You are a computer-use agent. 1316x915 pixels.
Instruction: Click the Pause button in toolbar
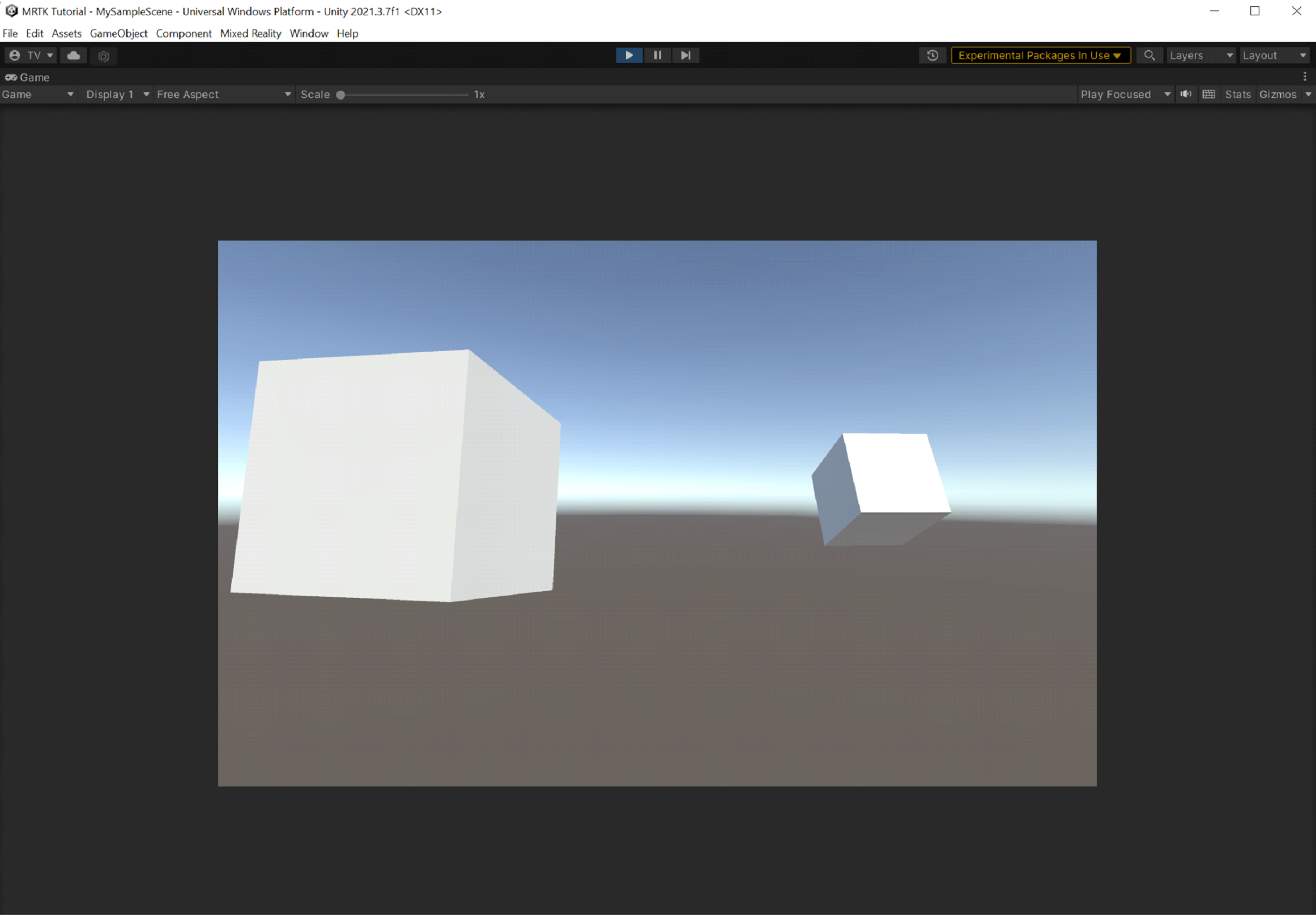click(x=658, y=55)
